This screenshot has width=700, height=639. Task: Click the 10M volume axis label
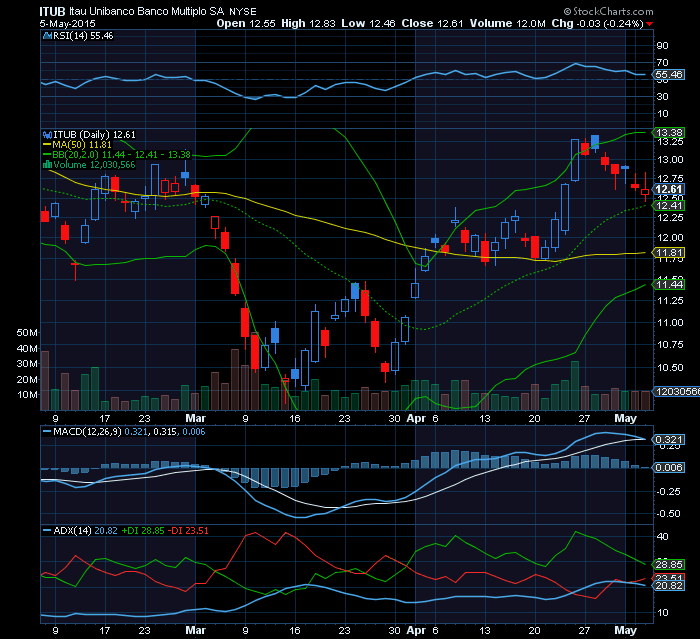tap(27, 395)
